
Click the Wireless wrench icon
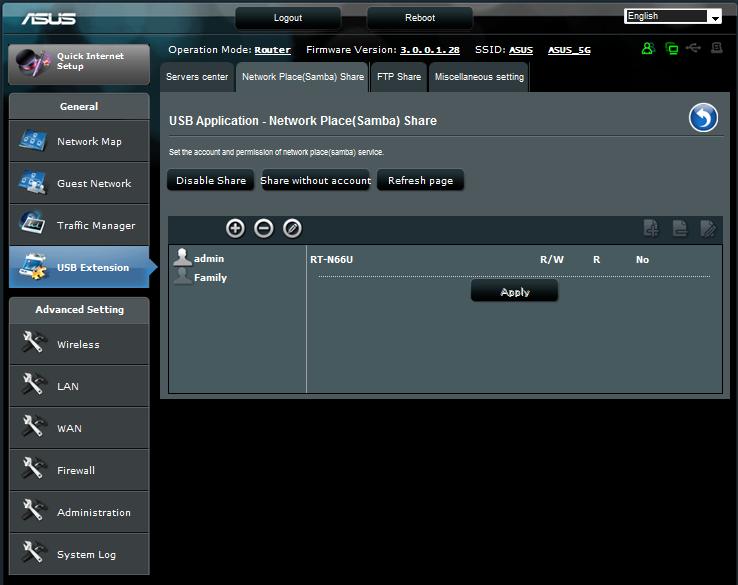pyautogui.click(x=33, y=342)
